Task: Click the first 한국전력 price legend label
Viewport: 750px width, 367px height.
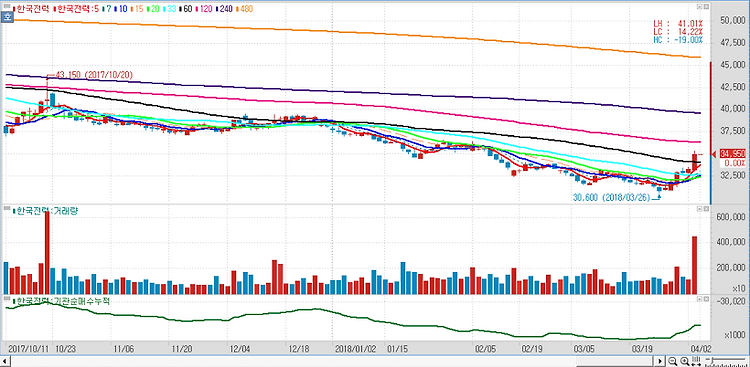Action: click(x=31, y=9)
